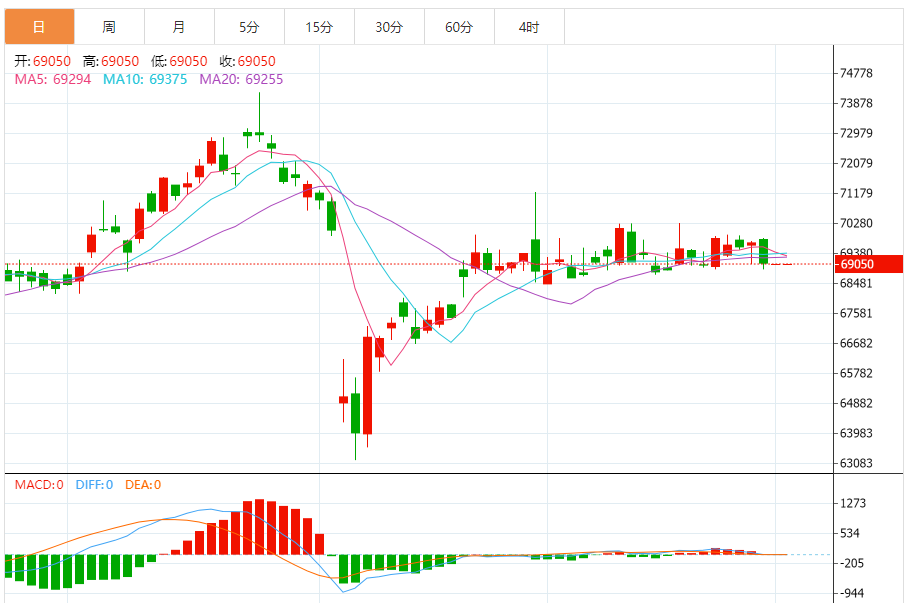This screenshot has width=904, height=603.
Task: Click the 低:69050 low price value
Action: click(179, 61)
